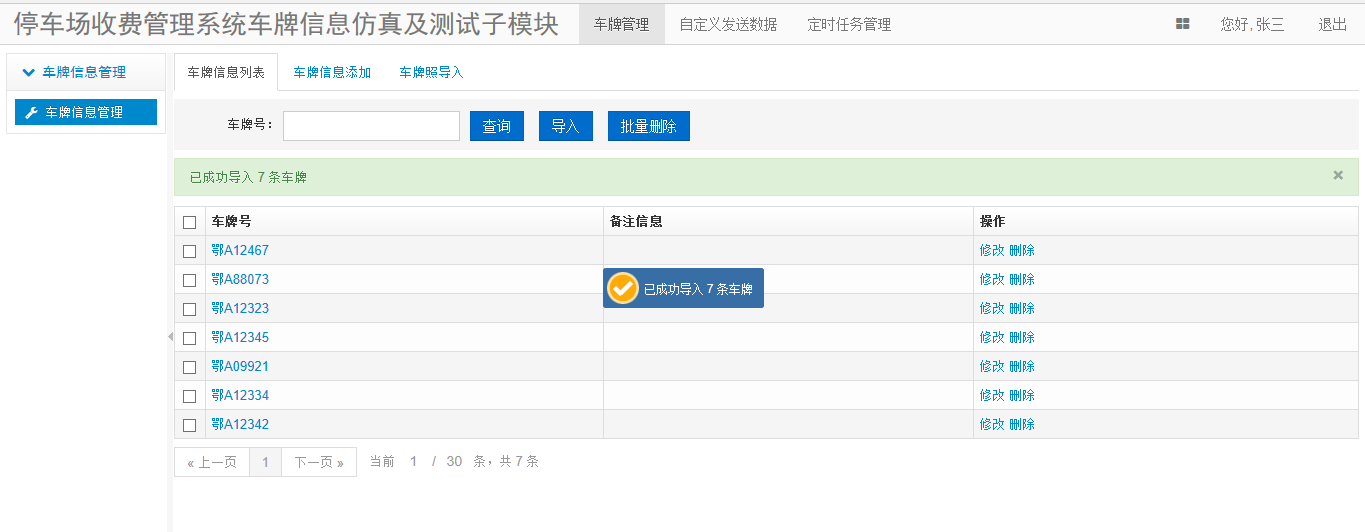Go to next page with 下一页

point(319,462)
